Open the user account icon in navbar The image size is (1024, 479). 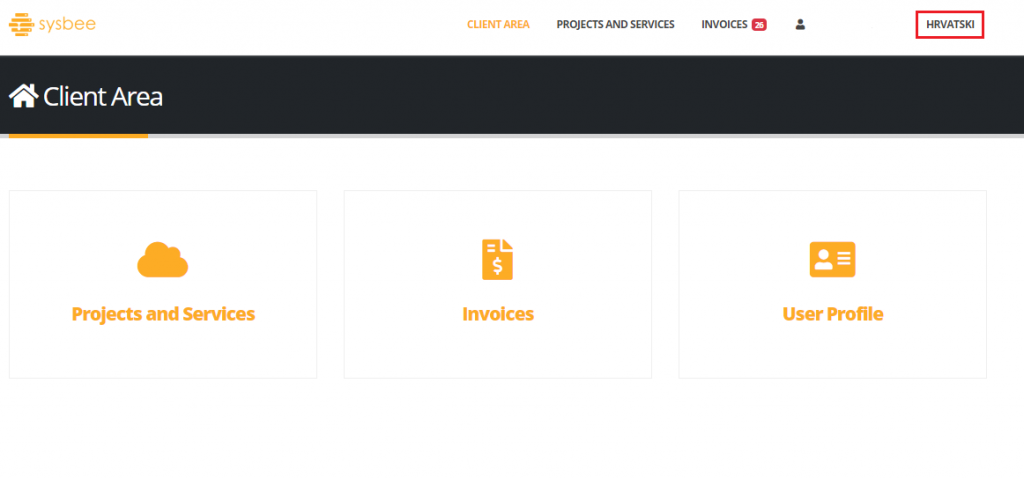click(x=800, y=24)
